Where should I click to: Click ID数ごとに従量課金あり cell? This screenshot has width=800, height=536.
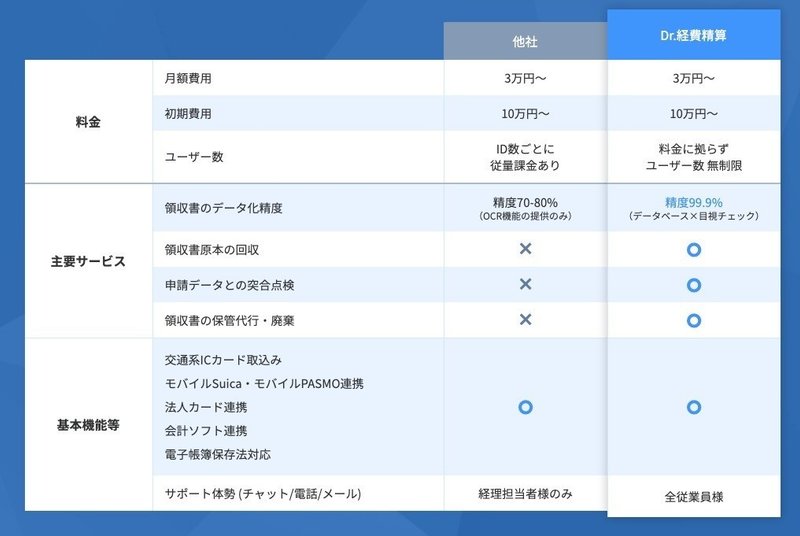point(525,157)
